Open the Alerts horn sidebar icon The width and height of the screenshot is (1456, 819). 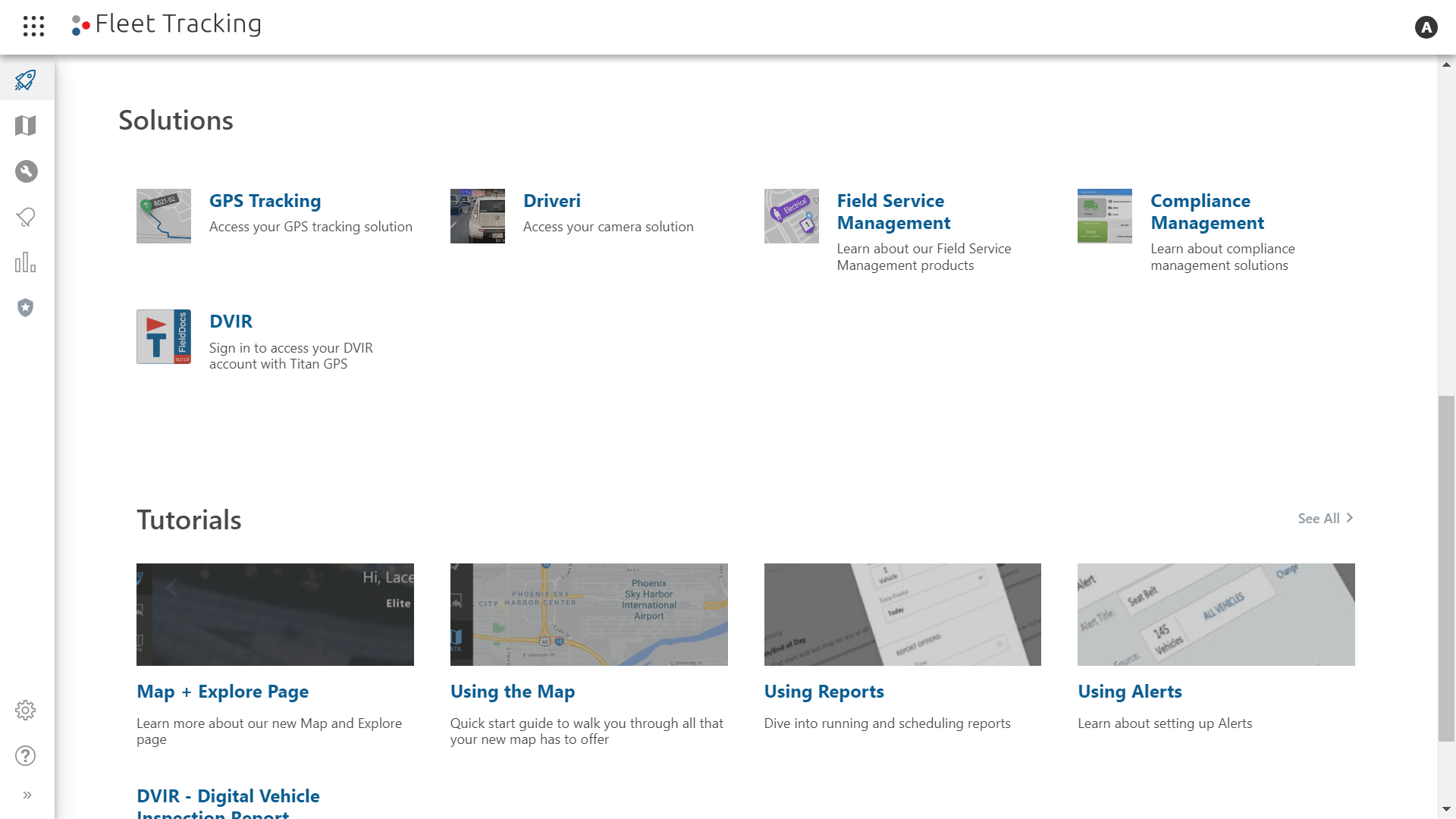coord(26,217)
